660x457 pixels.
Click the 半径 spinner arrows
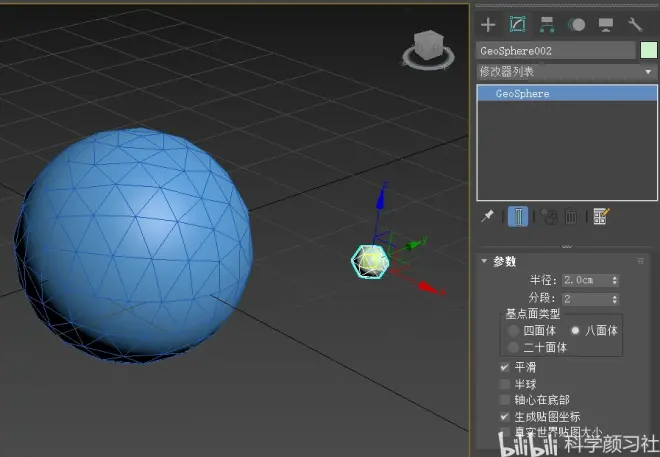point(615,280)
